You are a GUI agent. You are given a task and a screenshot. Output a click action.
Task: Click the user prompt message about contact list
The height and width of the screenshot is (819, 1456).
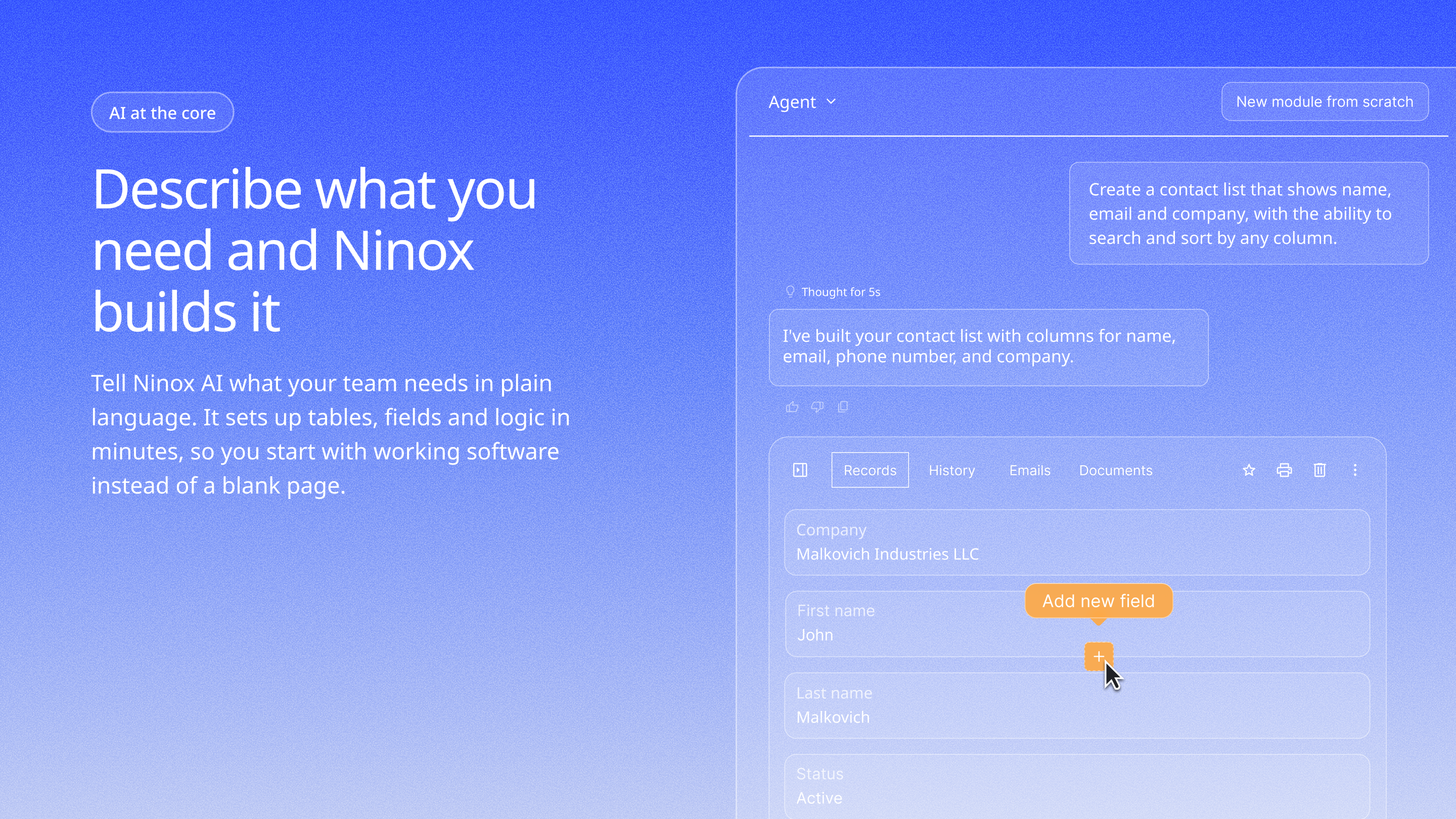1249,214
